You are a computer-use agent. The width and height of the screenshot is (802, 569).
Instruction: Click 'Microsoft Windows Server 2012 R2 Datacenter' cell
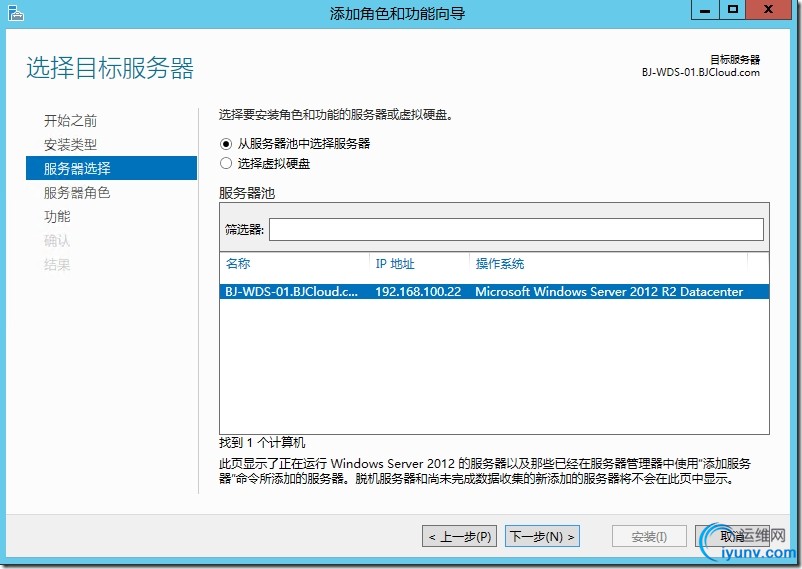point(609,292)
